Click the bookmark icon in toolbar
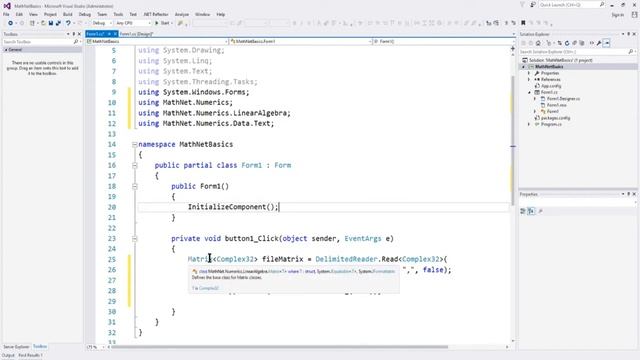This screenshot has width=640, height=360. [523, 23]
